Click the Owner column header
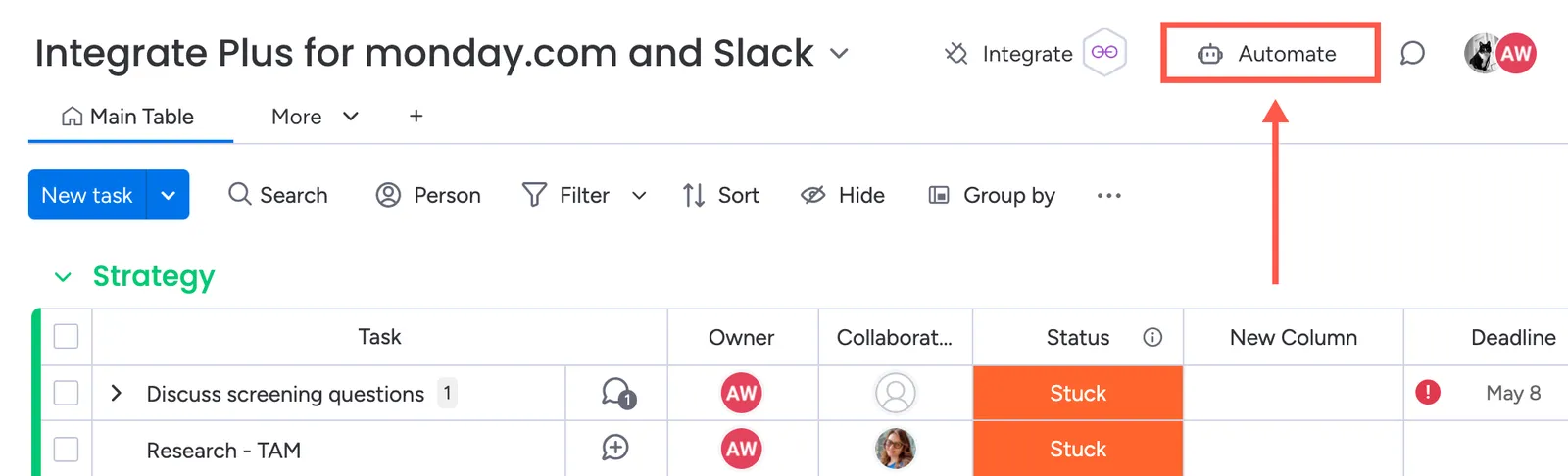This screenshot has height=476, width=1568. coord(742,337)
